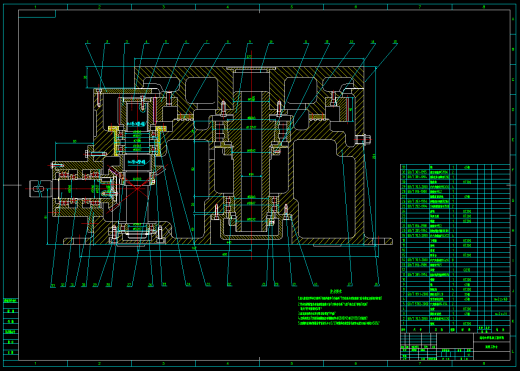Select part balloon number 27
The height and width of the screenshot is (371, 520).
click(x=129, y=285)
